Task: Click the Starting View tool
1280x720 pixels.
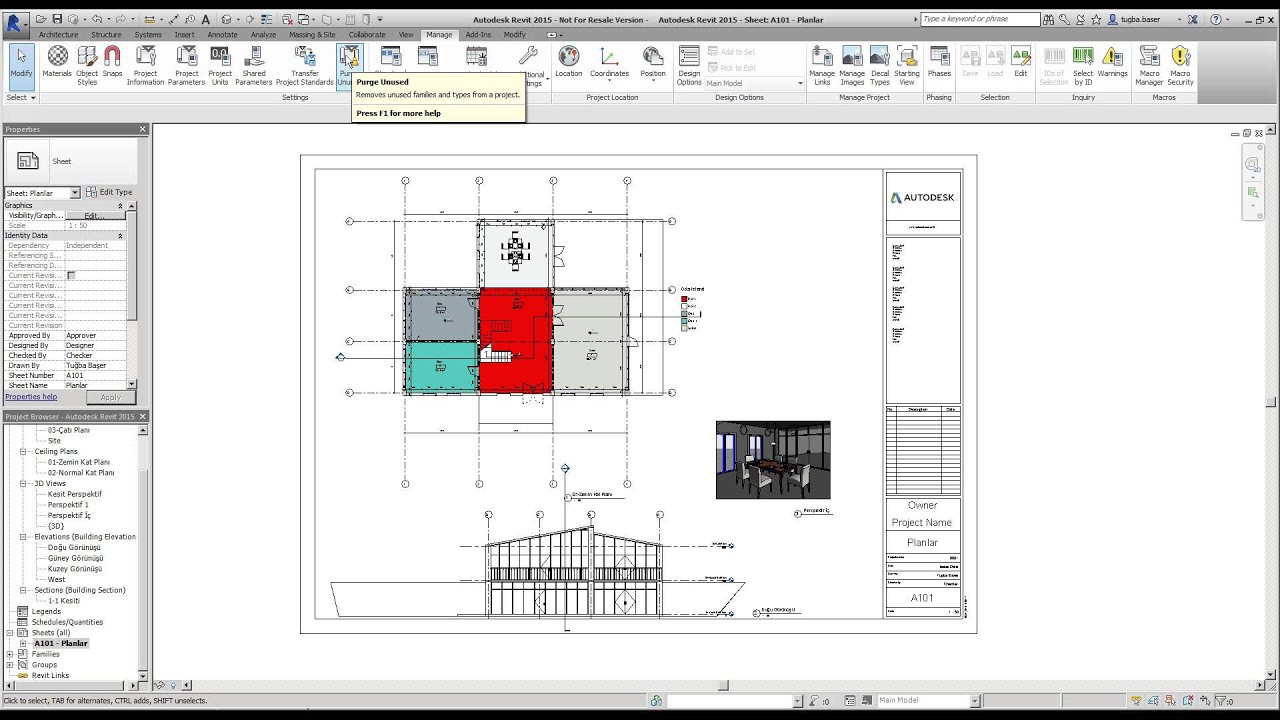Action: (x=907, y=65)
